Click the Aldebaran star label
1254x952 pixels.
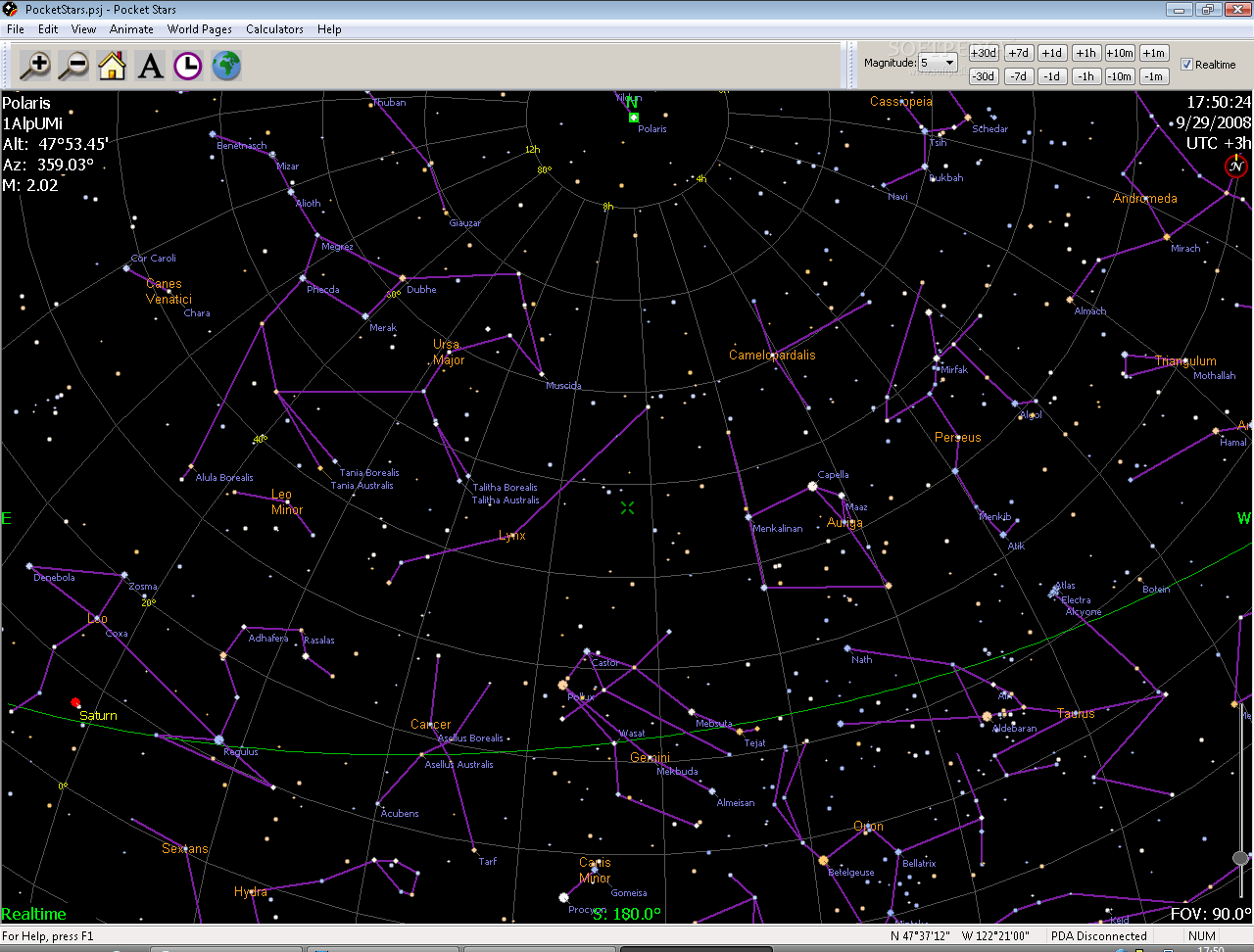(x=1015, y=729)
